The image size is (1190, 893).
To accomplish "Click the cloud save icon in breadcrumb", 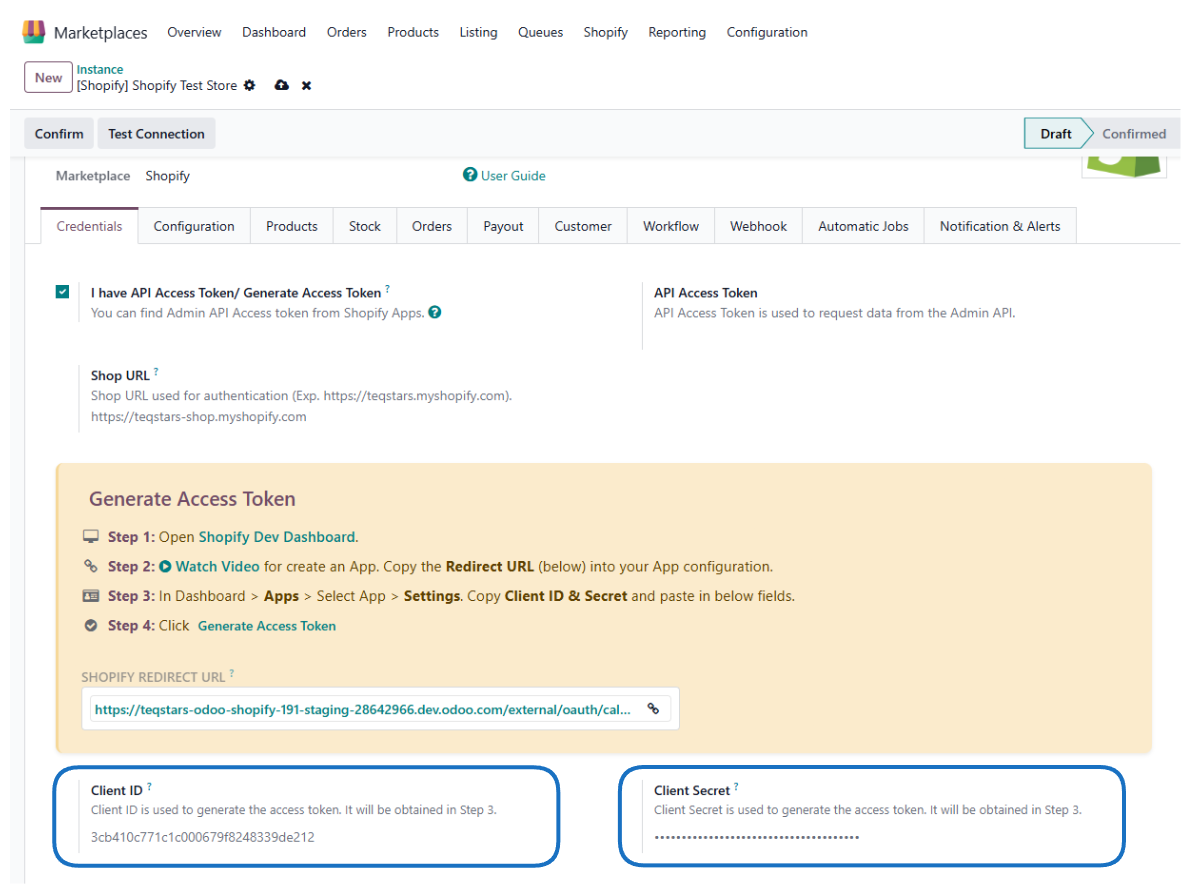I will [x=282, y=85].
